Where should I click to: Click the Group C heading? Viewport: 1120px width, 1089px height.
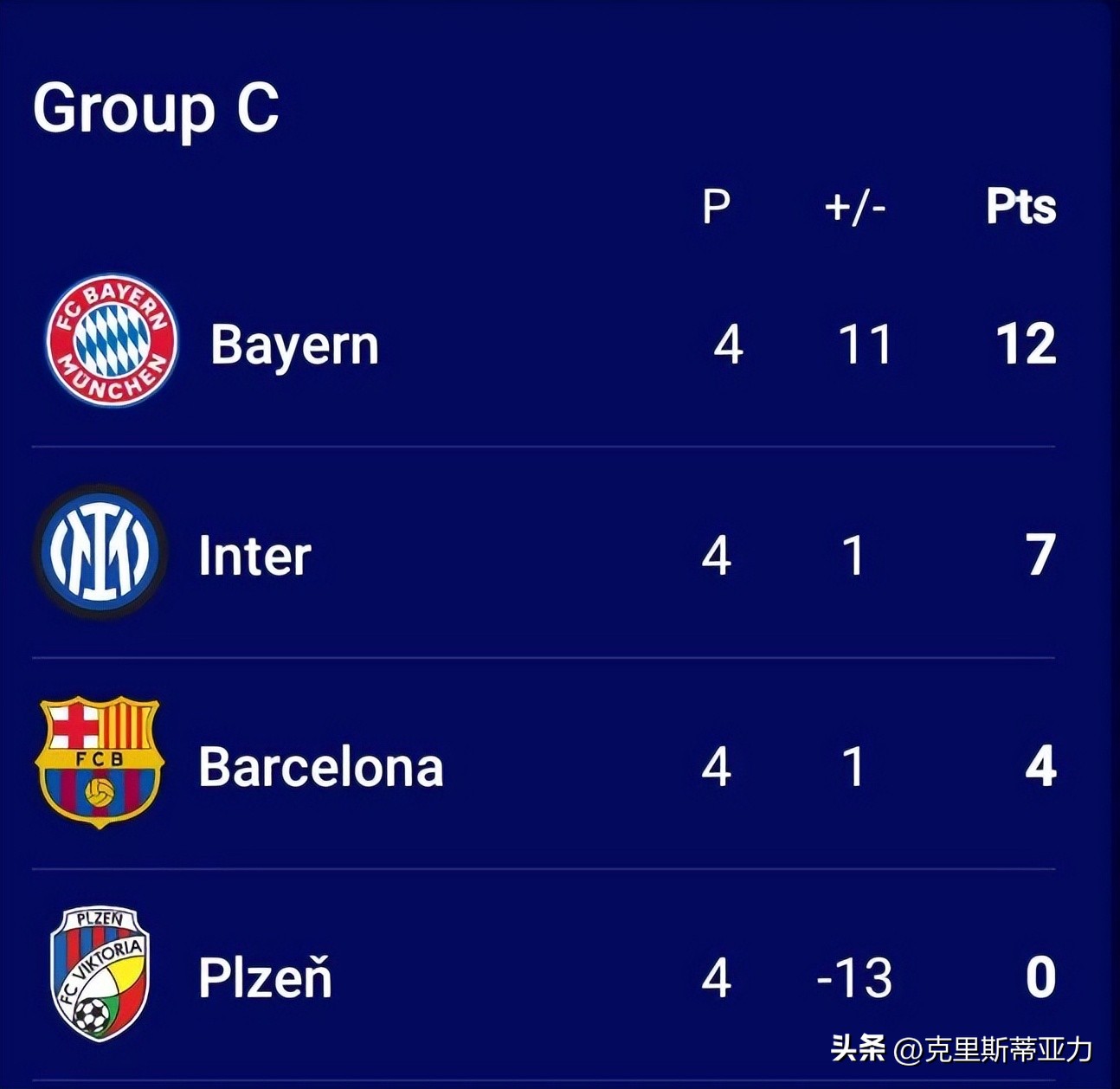(156, 108)
